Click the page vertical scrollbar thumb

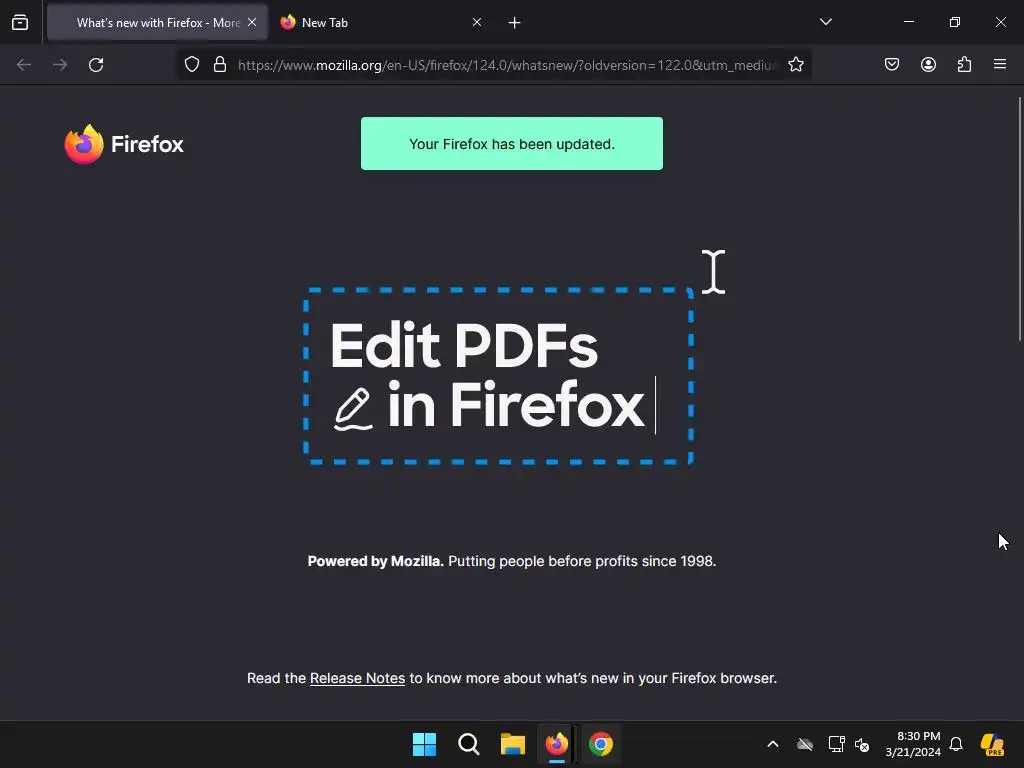[1019, 219]
